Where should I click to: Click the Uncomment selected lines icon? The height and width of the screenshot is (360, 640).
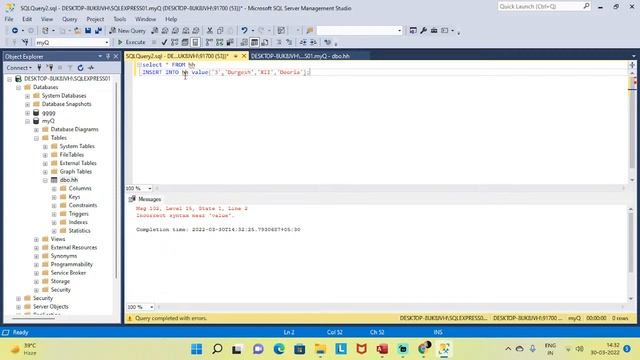tap(289, 42)
